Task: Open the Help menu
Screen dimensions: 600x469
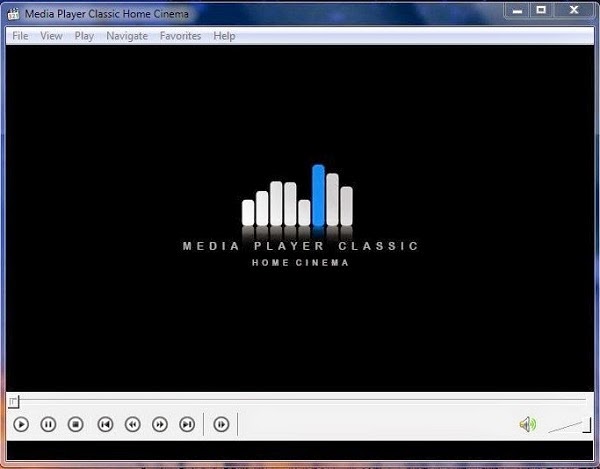Action: pyautogui.click(x=224, y=36)
